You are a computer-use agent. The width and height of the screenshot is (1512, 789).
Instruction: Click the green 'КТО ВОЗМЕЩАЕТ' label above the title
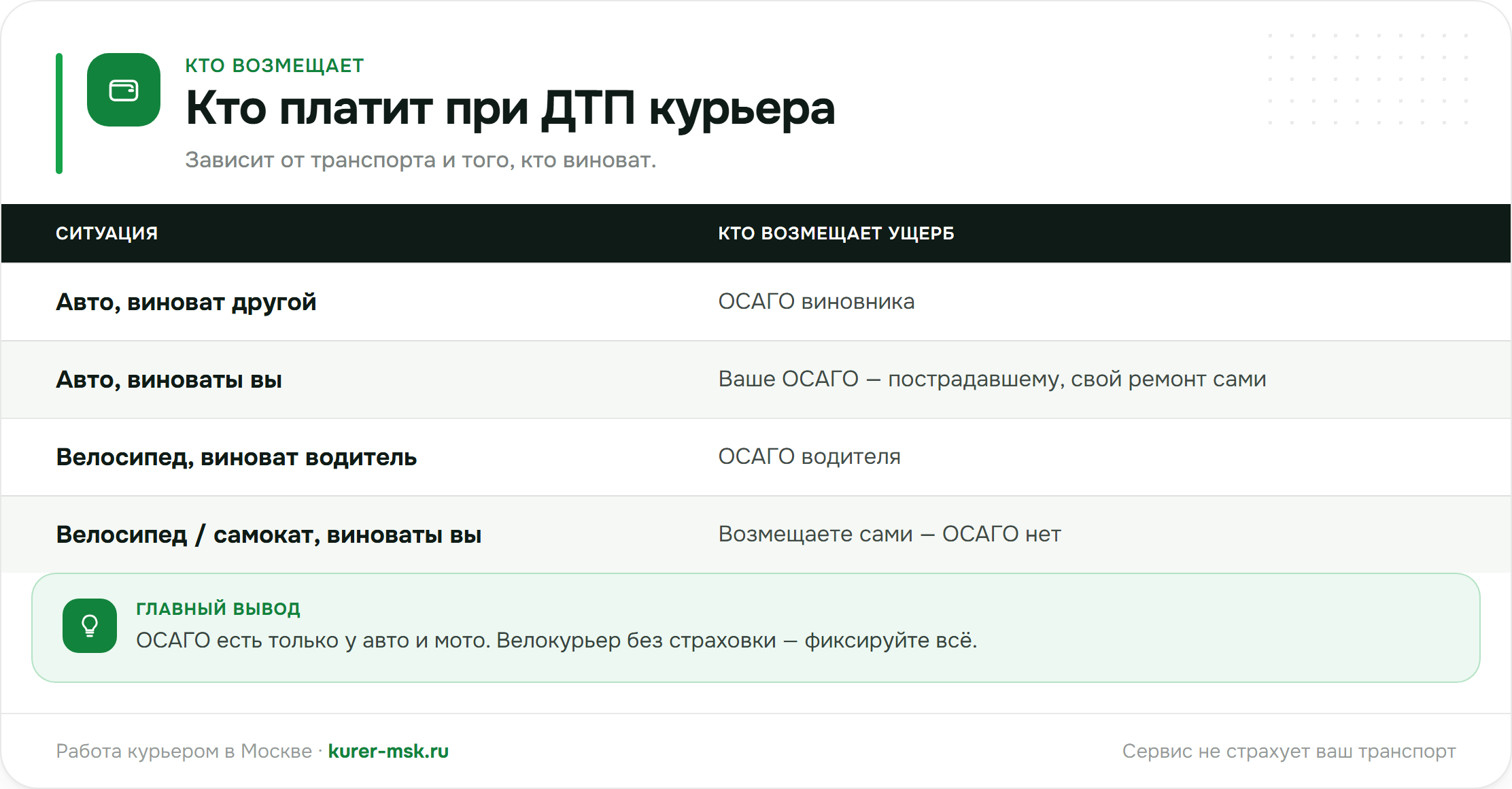coord(275,65)
